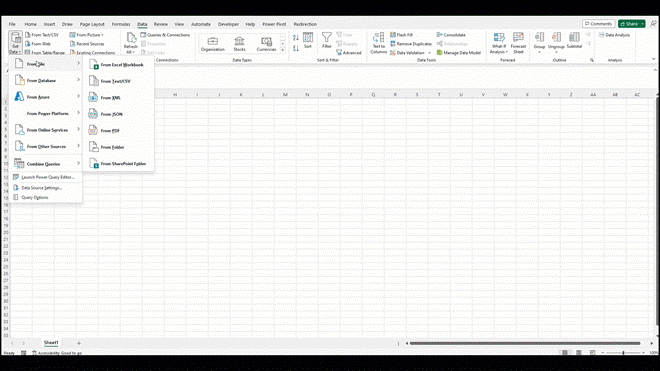The width and height of the screenshot is (660, 371).
Task: Click Forecast Sheet
Action: [x=518, y=43]
